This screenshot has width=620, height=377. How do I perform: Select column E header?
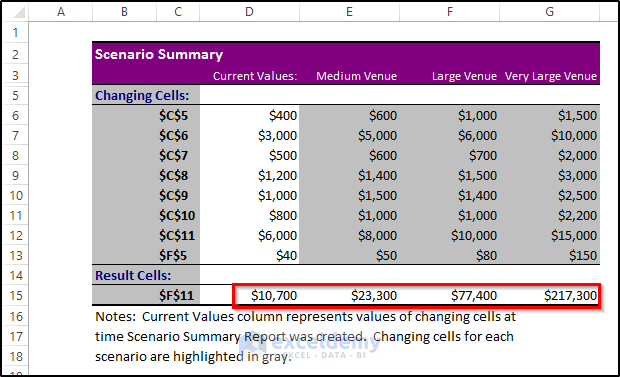[349, 12]
